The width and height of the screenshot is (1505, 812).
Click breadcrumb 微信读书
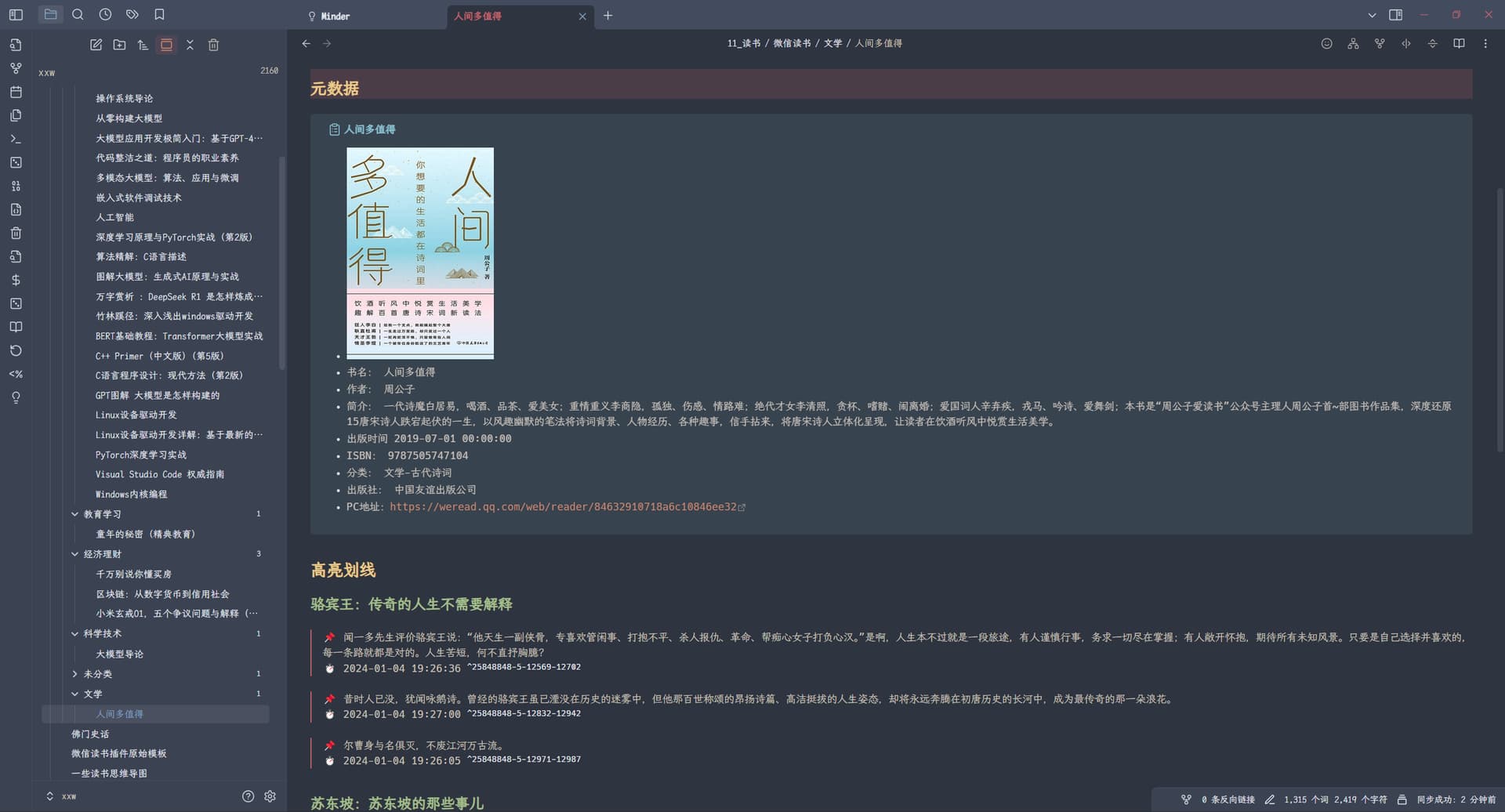[x=792, y=43]
